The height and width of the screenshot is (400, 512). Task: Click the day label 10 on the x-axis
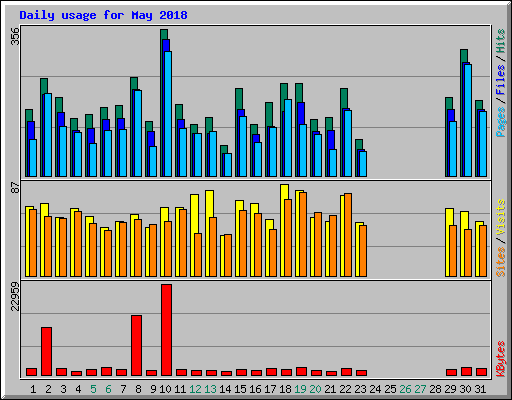tap(165, 389)
